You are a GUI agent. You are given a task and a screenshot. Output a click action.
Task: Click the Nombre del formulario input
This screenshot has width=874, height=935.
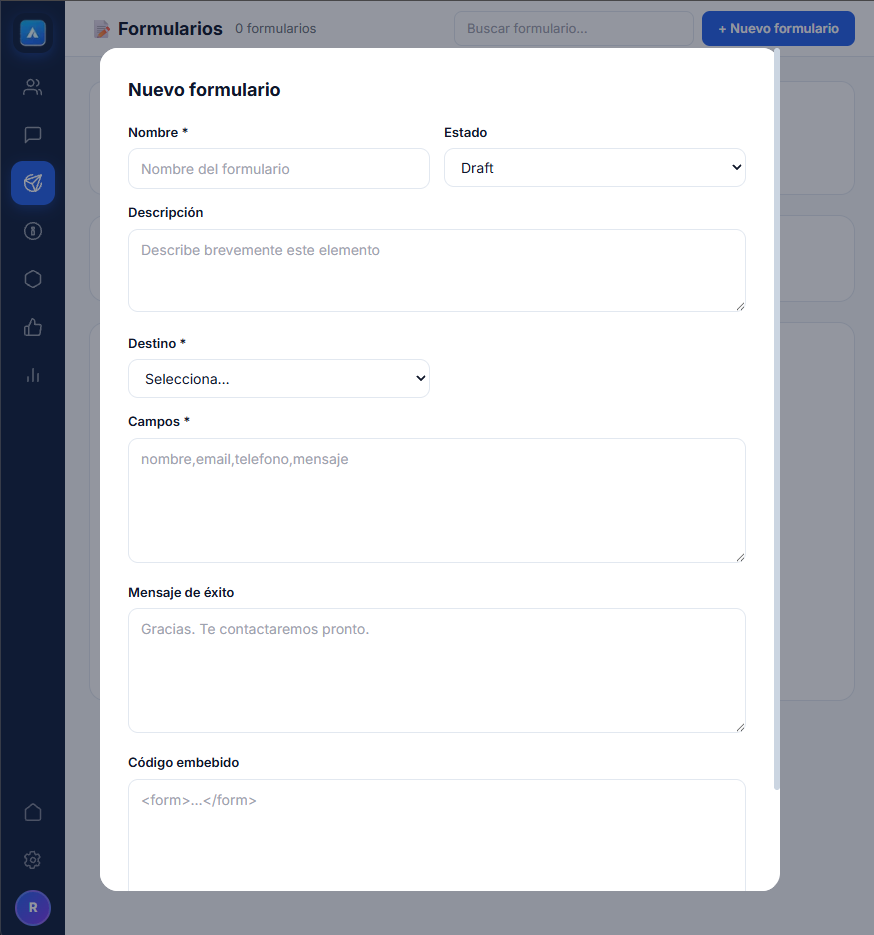(x=279, y=169)
